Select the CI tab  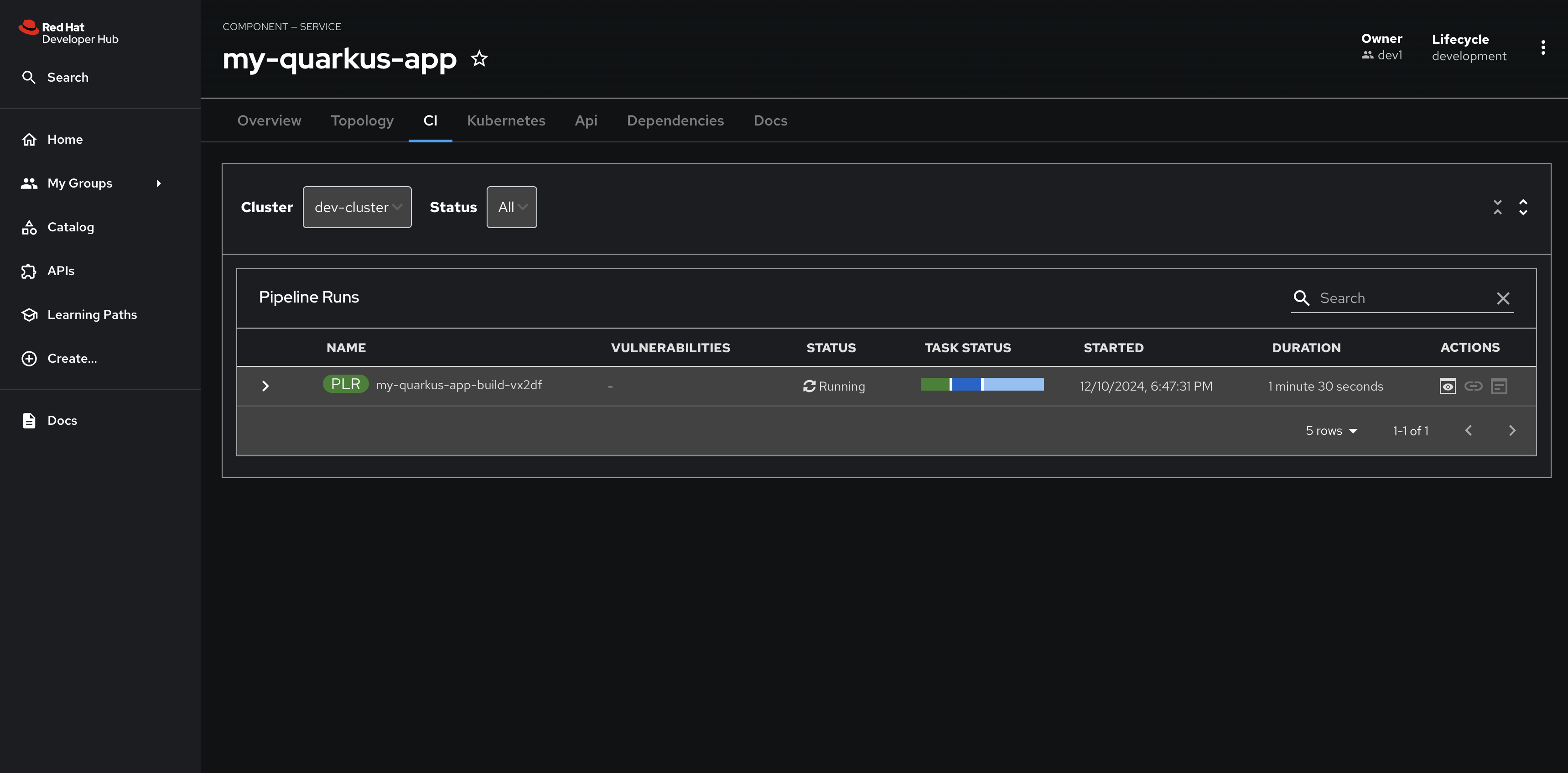pyautogui.click(x=431, y=120)
